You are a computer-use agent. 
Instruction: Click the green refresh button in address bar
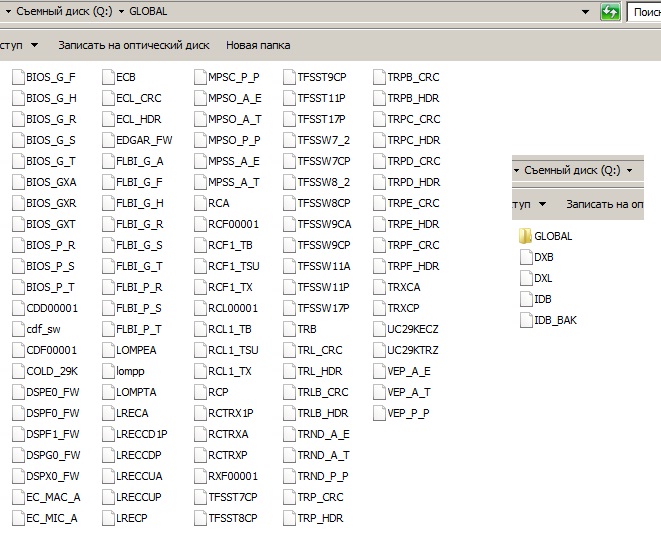610,12
